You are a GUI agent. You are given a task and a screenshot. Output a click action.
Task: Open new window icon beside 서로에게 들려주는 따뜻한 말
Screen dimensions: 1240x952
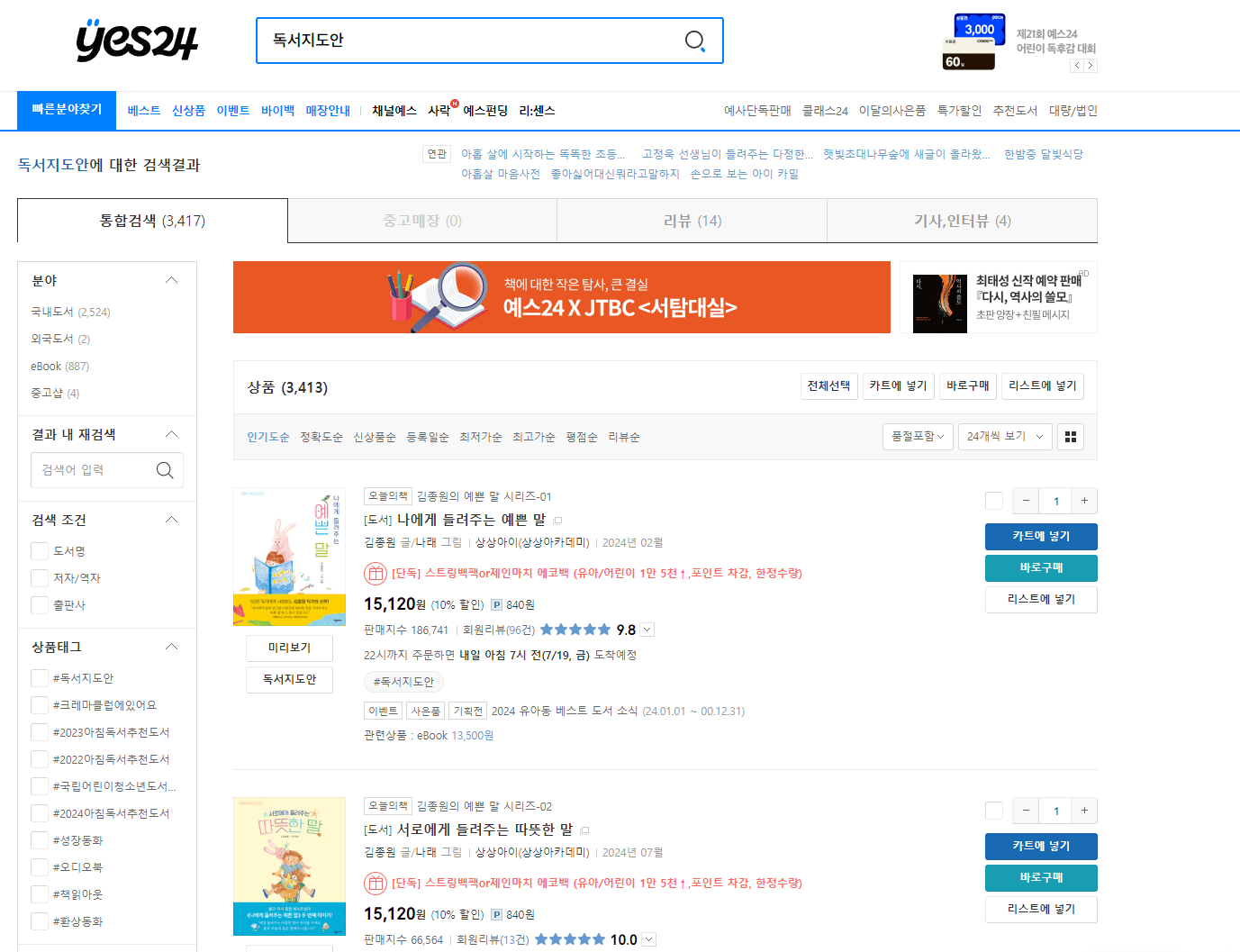tap(585, 830)
